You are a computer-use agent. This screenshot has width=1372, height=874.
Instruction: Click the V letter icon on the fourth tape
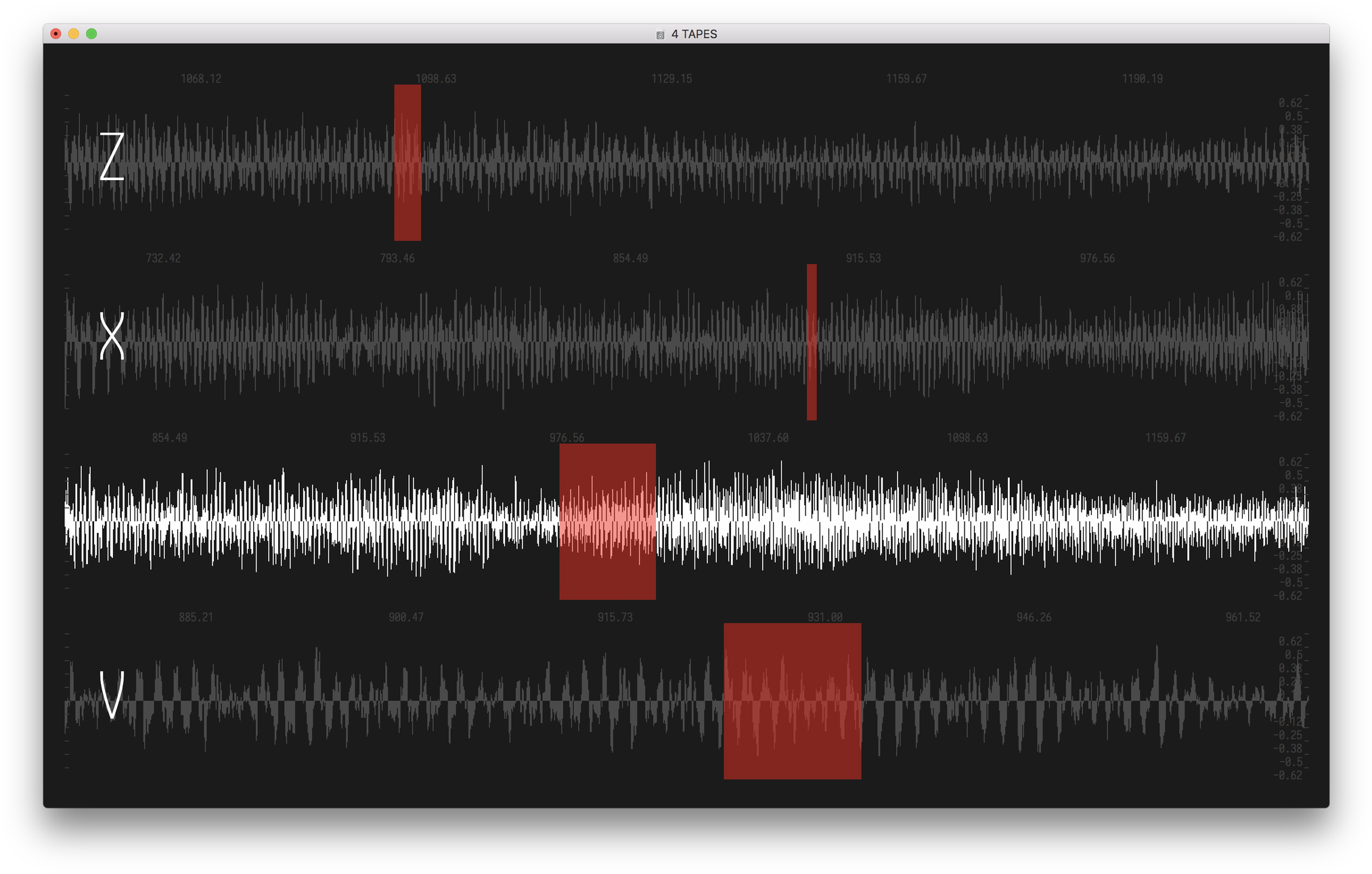coord(112,695)
